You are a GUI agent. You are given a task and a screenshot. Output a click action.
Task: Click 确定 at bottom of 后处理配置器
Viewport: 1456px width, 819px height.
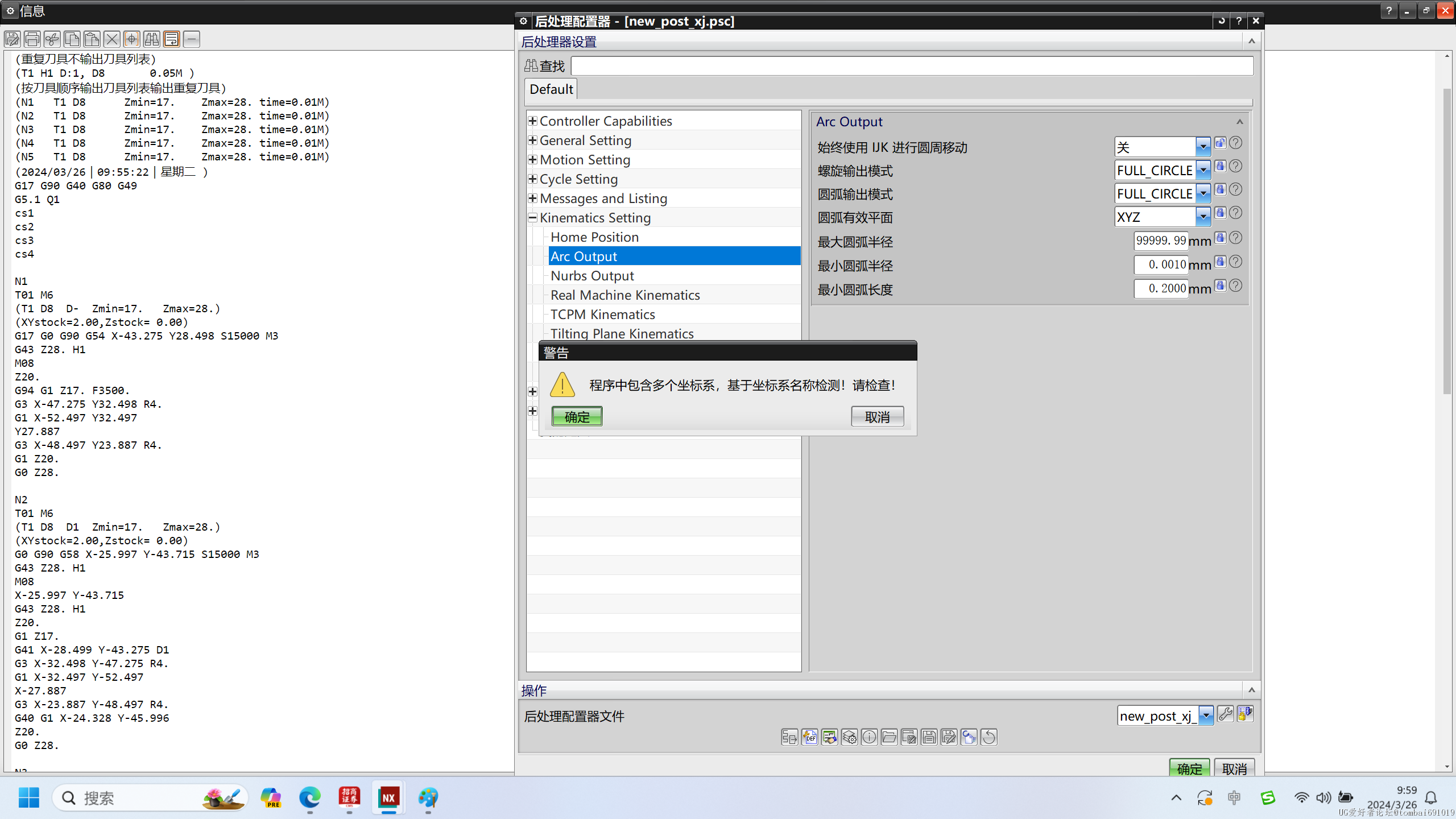1189,768
